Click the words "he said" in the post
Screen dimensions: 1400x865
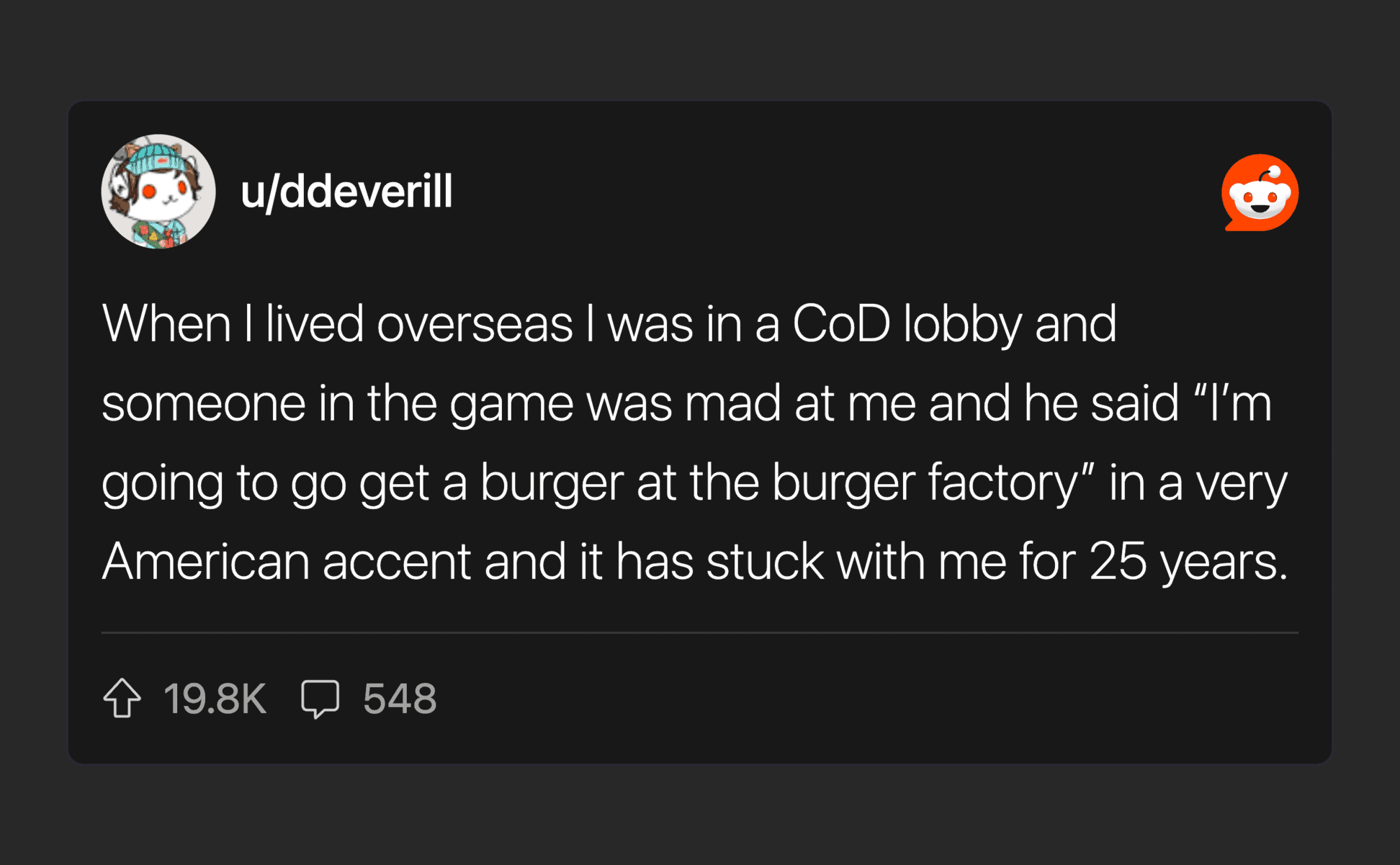[1101, 403]
